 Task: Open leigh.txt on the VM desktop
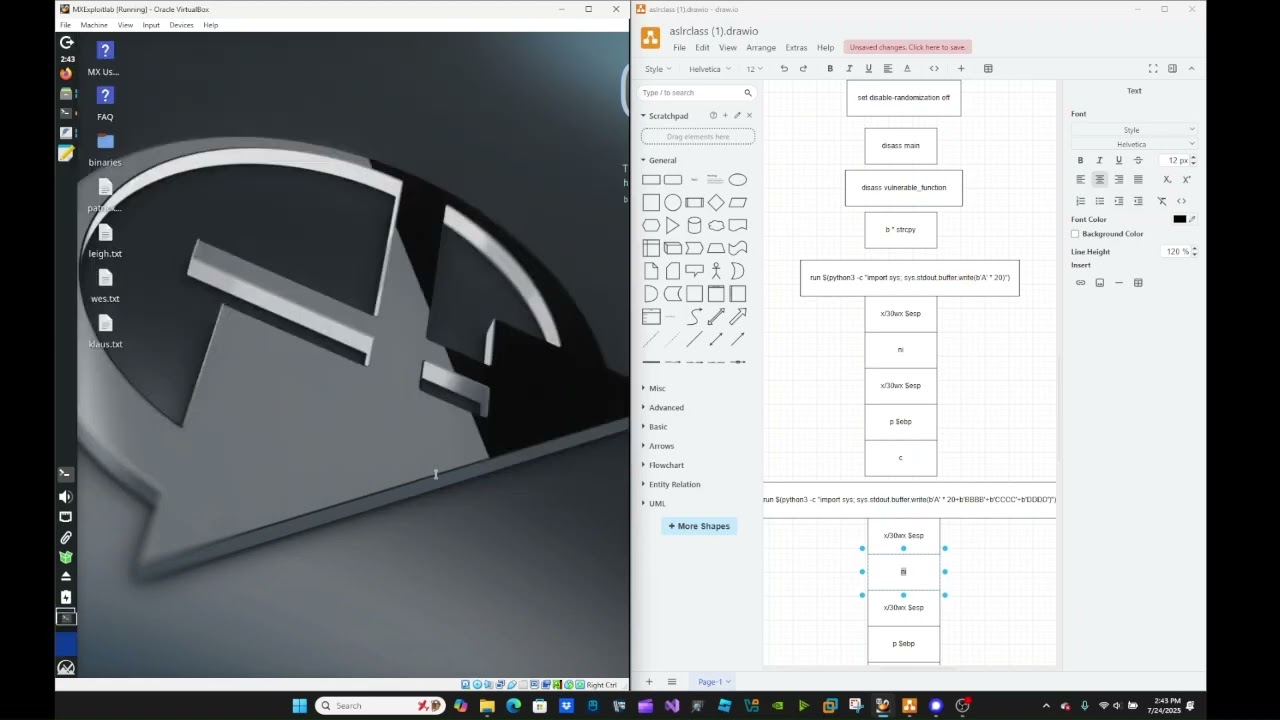[105, 242]
